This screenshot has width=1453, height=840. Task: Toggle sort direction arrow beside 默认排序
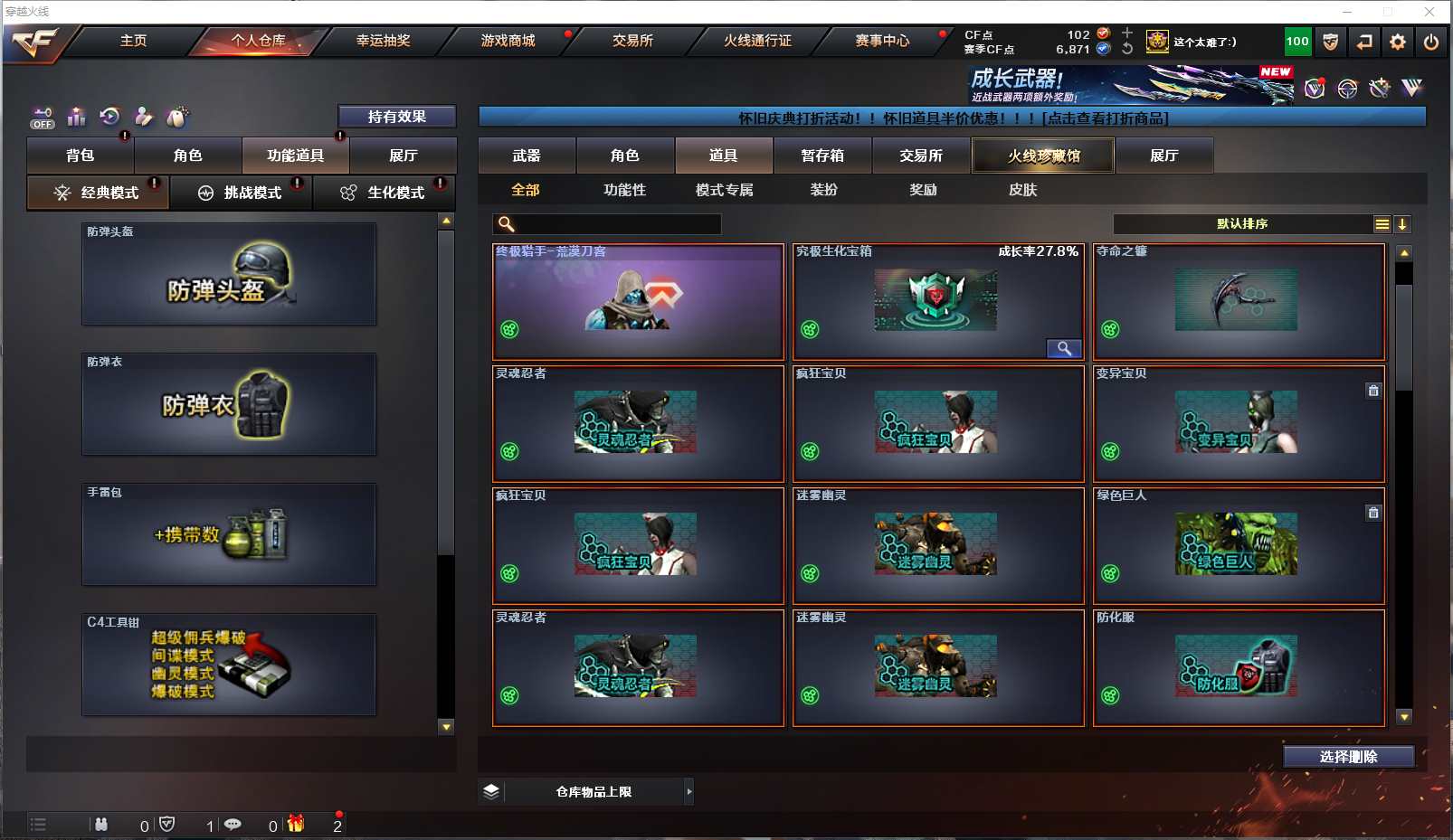(1401, 224)
